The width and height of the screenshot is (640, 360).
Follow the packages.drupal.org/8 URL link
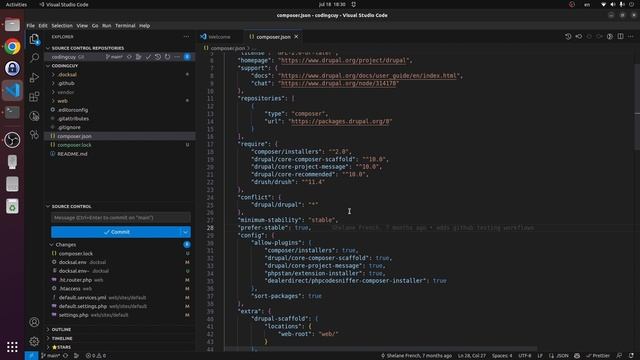(x=341, y=121)
